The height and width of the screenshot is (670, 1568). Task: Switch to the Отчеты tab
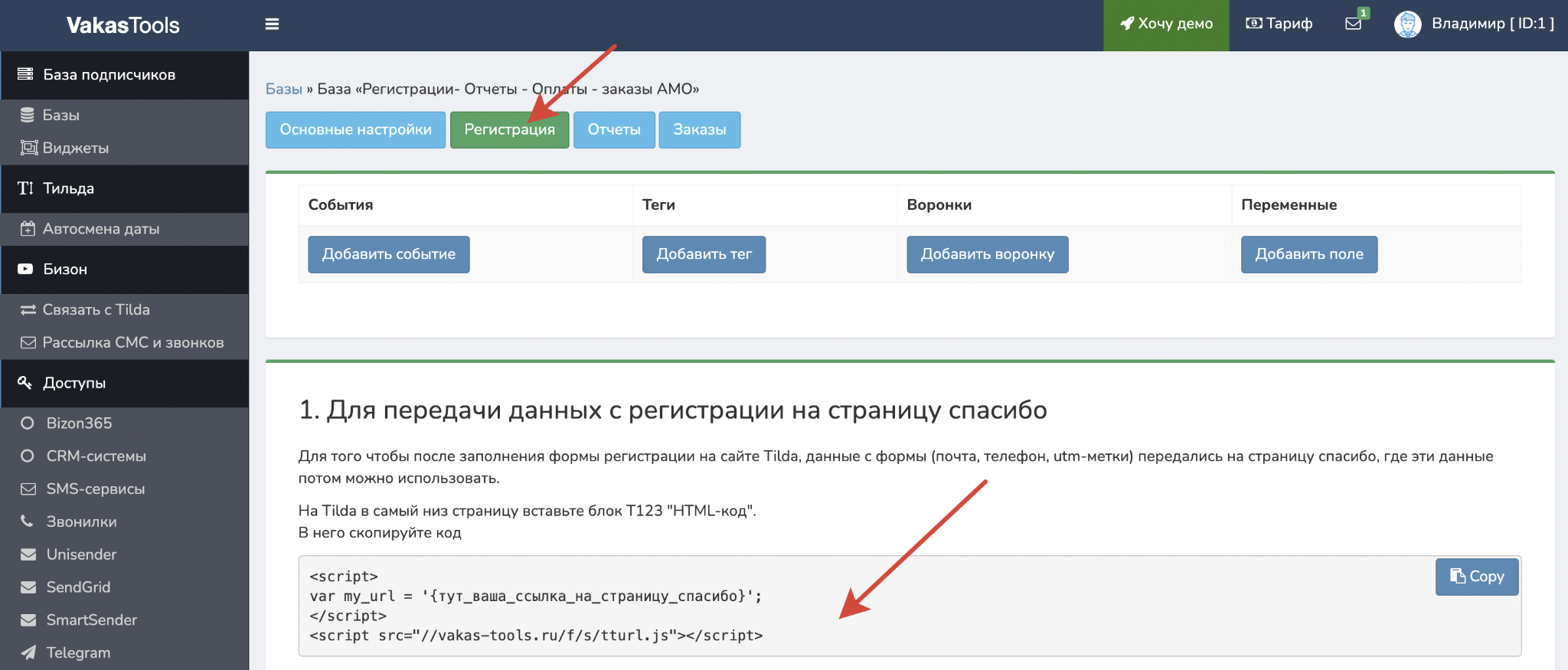tap(614, 129)
